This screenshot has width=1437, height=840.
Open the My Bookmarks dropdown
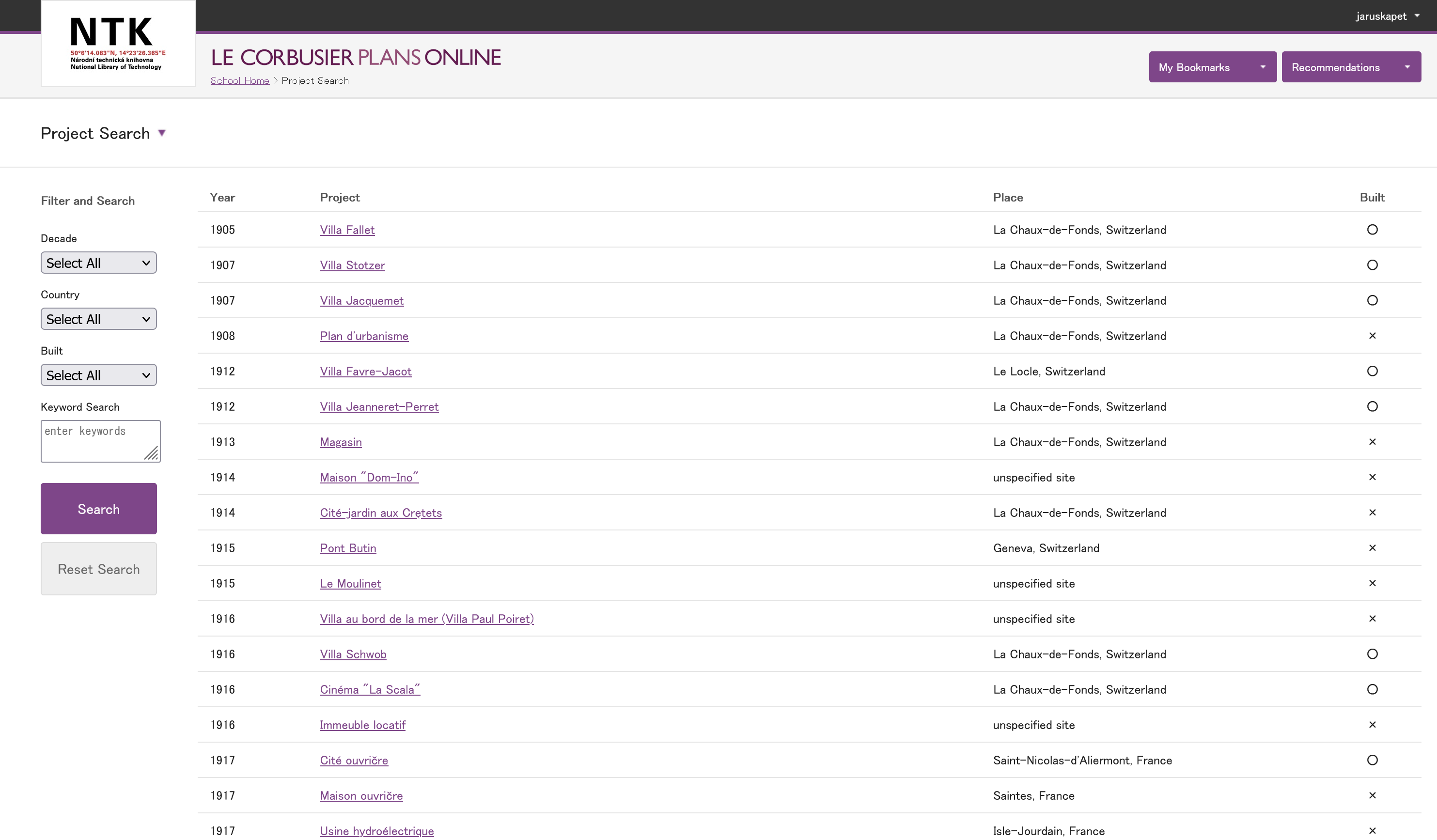coord(1212,67)
